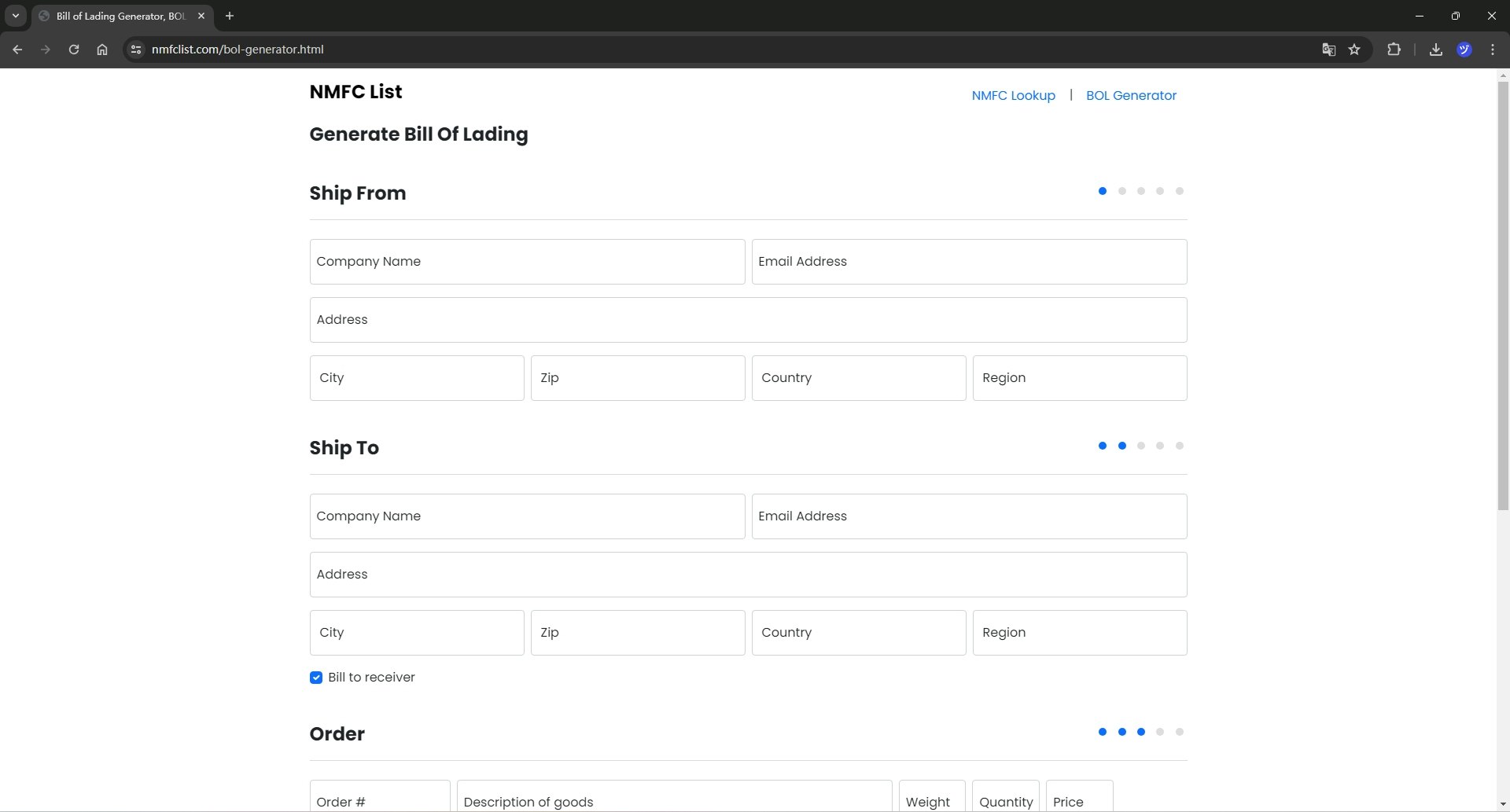The image size is (1510, 812).
Task: Go back using browser back arrow
Action: pyautogui.click(x=17, y=50)
